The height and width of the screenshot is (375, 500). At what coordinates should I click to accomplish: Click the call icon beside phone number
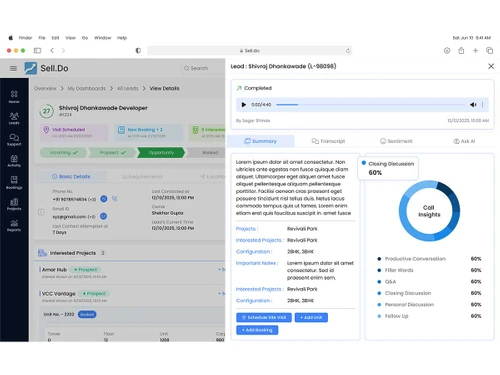pyautogui.click(x=114, y=199)
